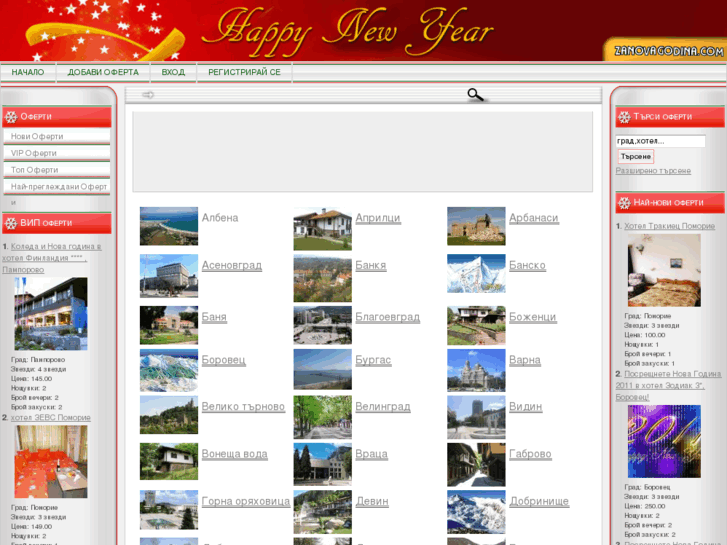Click the Хотел Тракиец bedroom photo
The width and height of the screenshot is (727, 545).
[664, 270]
